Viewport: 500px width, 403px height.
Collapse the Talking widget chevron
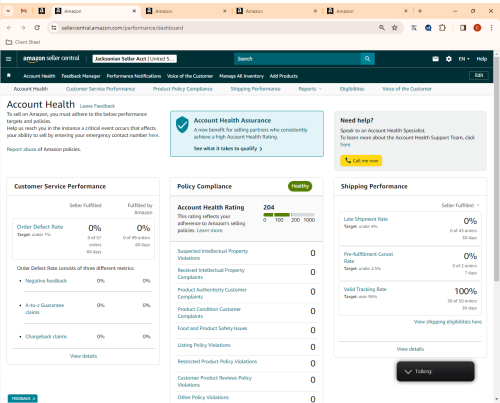[x=408, y=371]
